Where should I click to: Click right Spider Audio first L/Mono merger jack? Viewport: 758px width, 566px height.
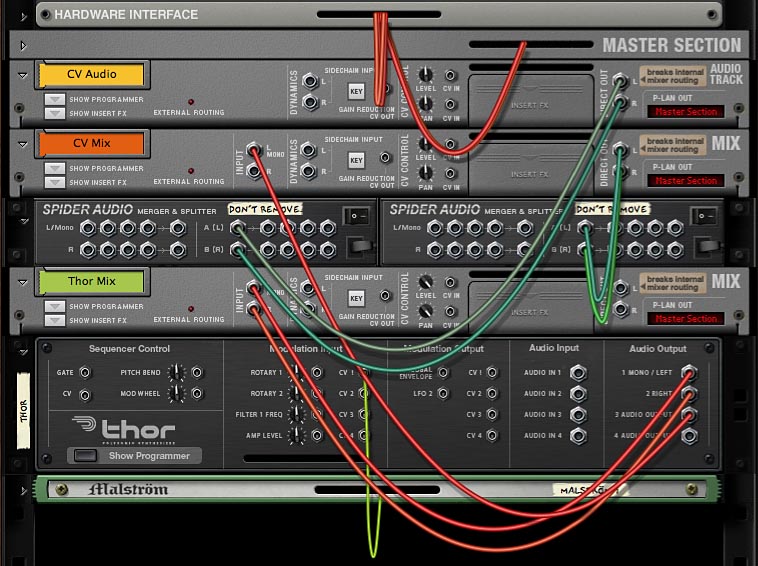435,227
